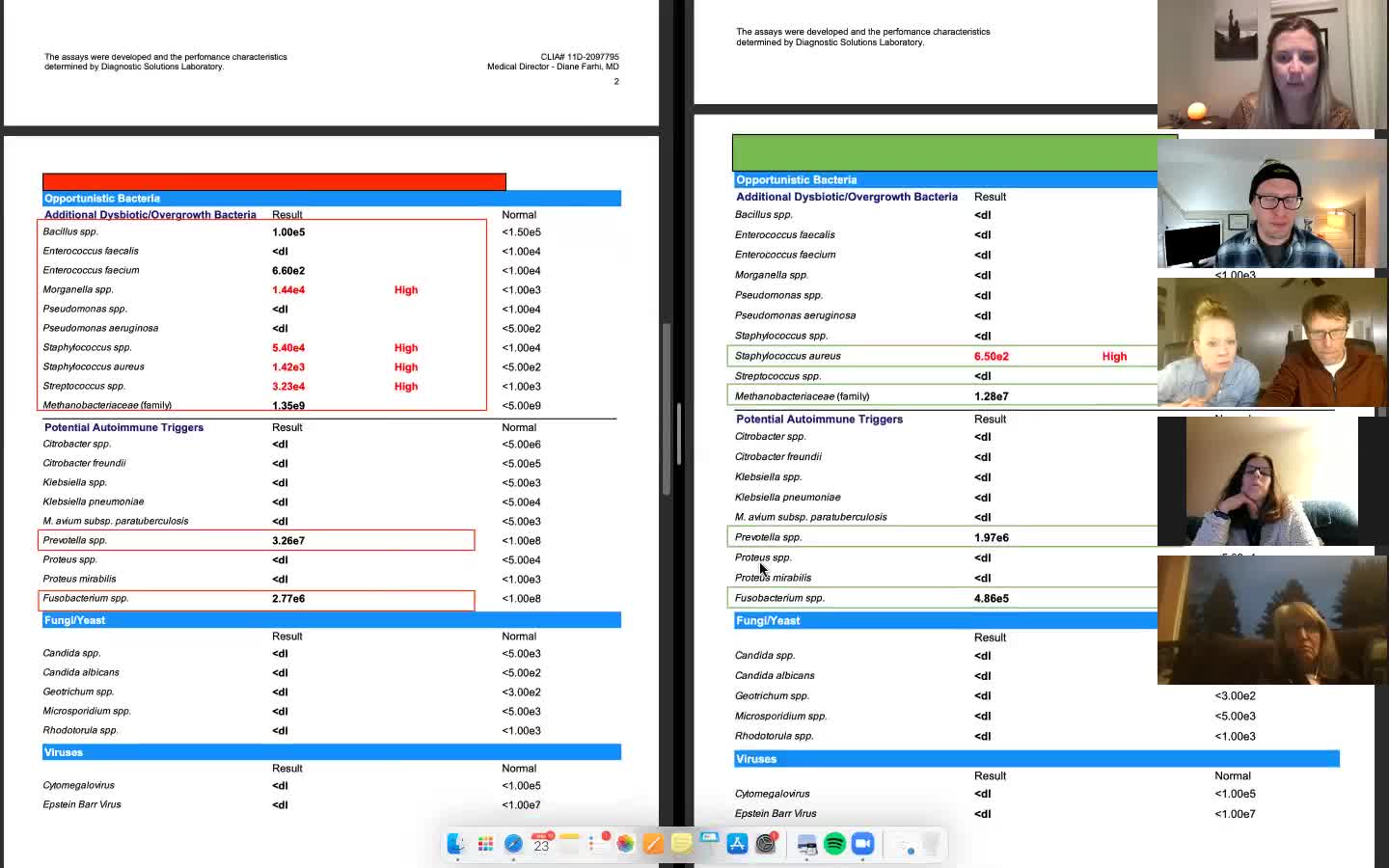Select video of woman resting chin on hand
This screenshot has width=1389, height=868.
(x=1272, y=481)
